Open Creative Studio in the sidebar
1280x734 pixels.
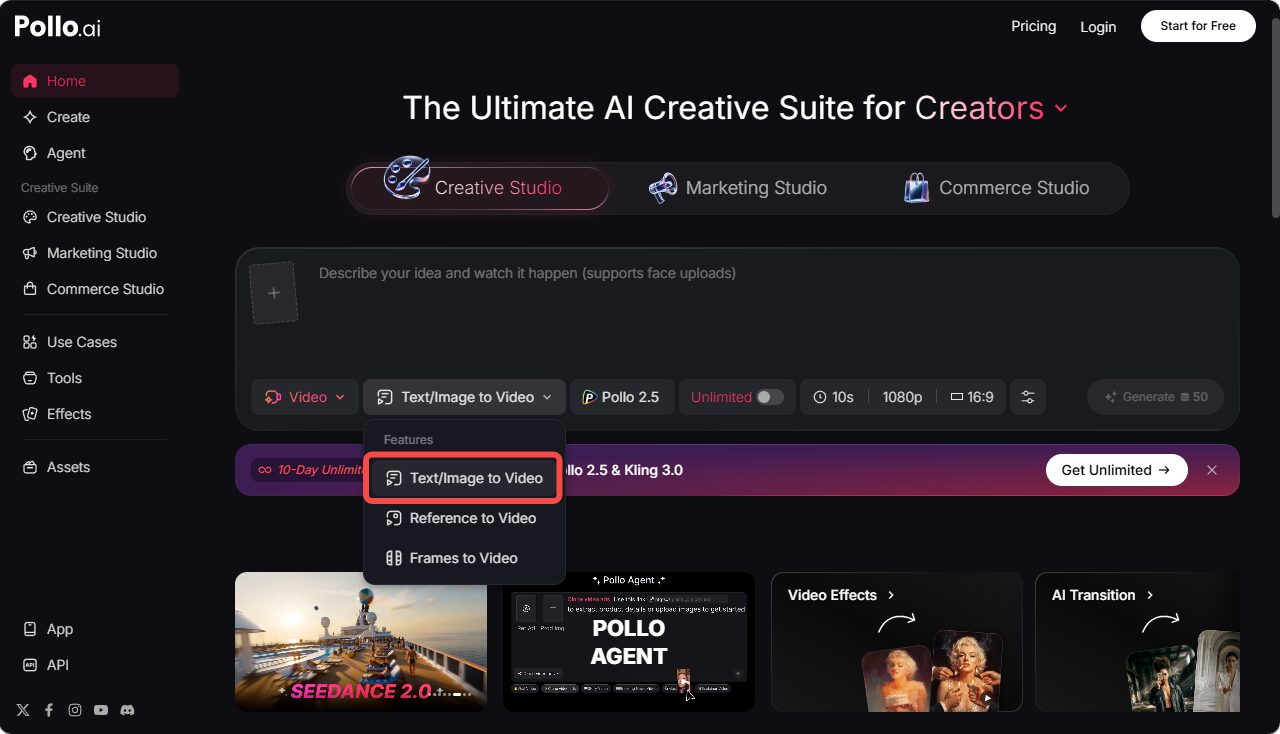click(95, 217)
